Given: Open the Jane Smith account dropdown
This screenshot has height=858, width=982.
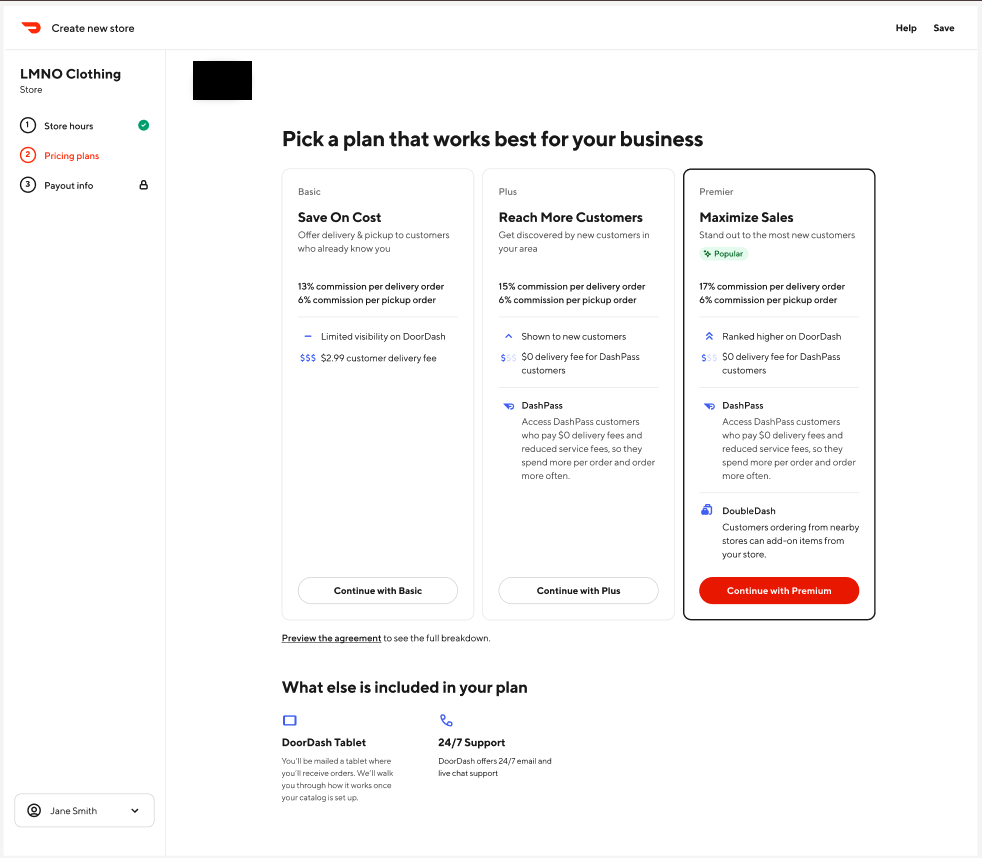Looking at the screenshot, I should tap(84, 811).
